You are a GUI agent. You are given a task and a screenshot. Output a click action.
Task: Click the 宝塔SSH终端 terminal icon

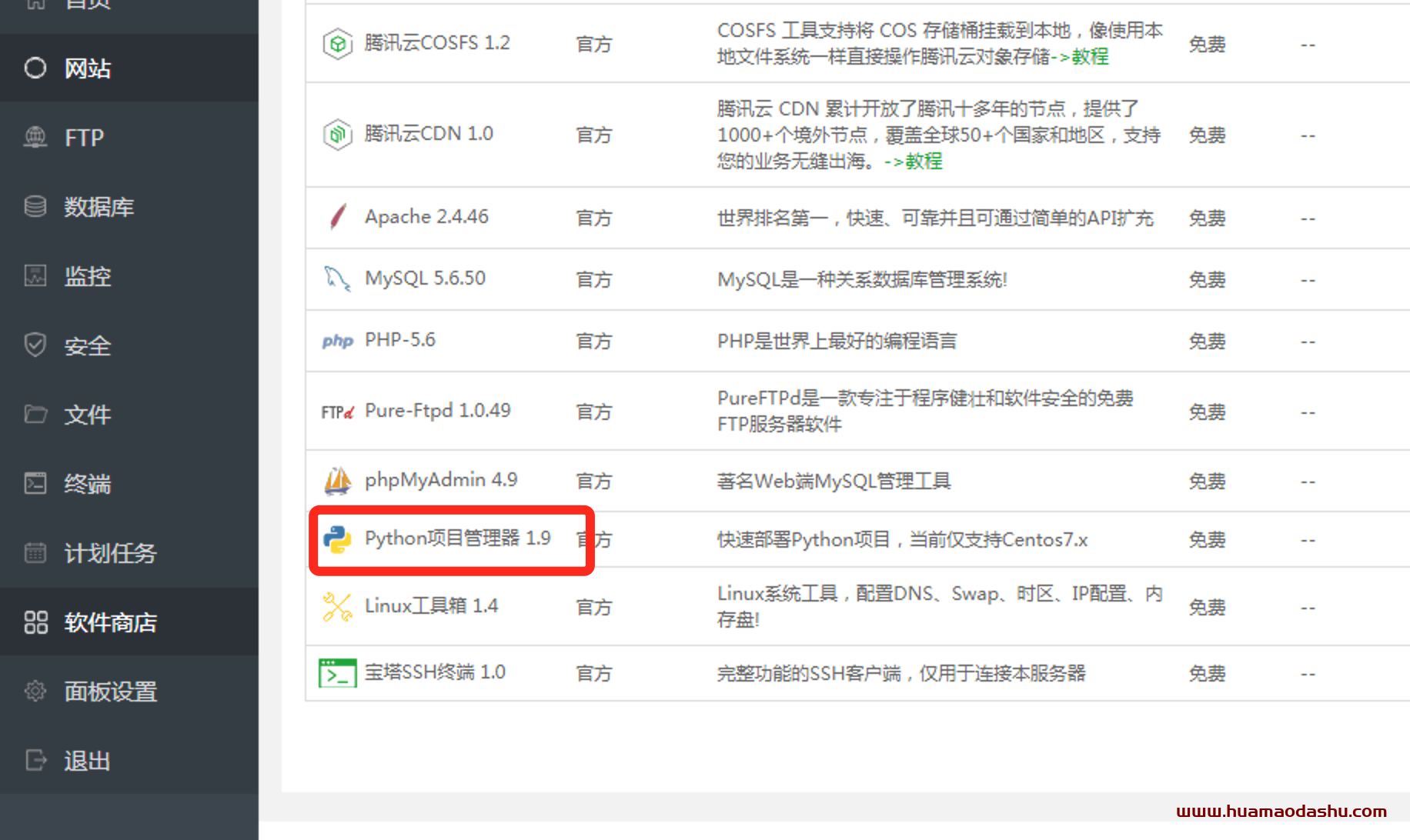coord(337,673)
